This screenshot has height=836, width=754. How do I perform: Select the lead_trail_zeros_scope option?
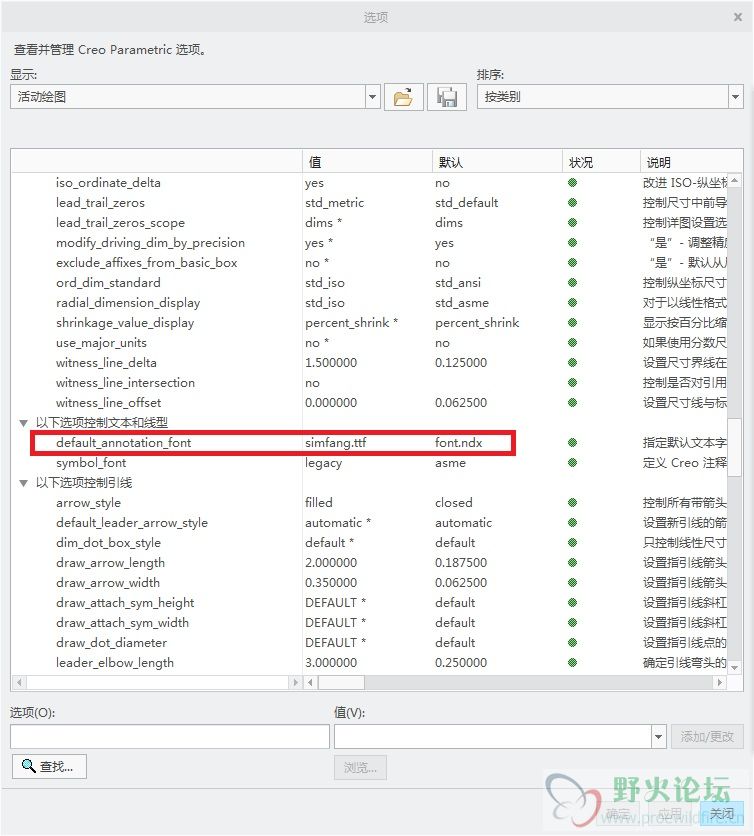coord(121,223)
